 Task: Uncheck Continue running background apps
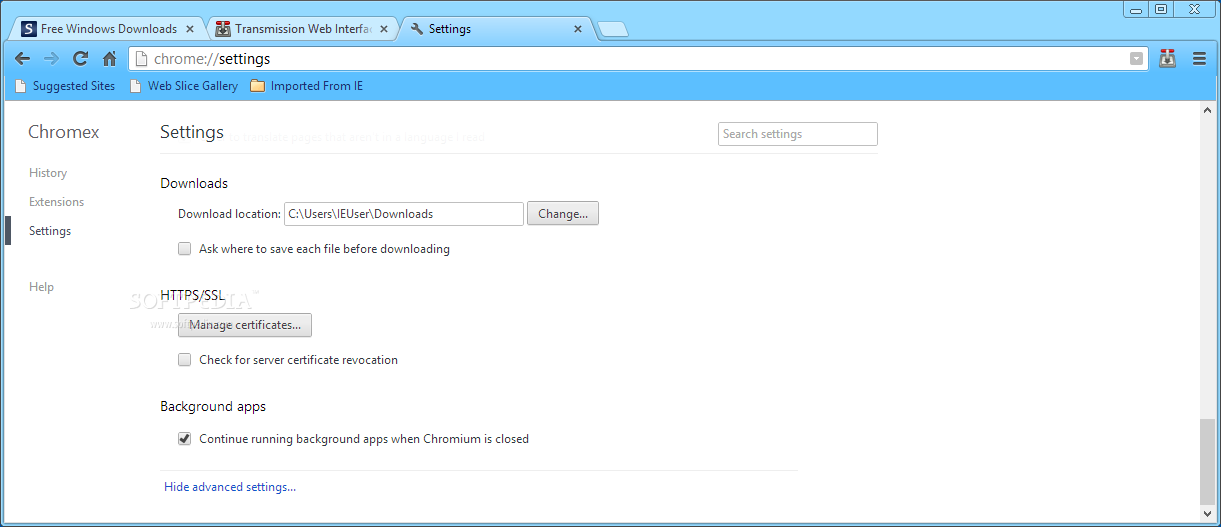(184, 439)
